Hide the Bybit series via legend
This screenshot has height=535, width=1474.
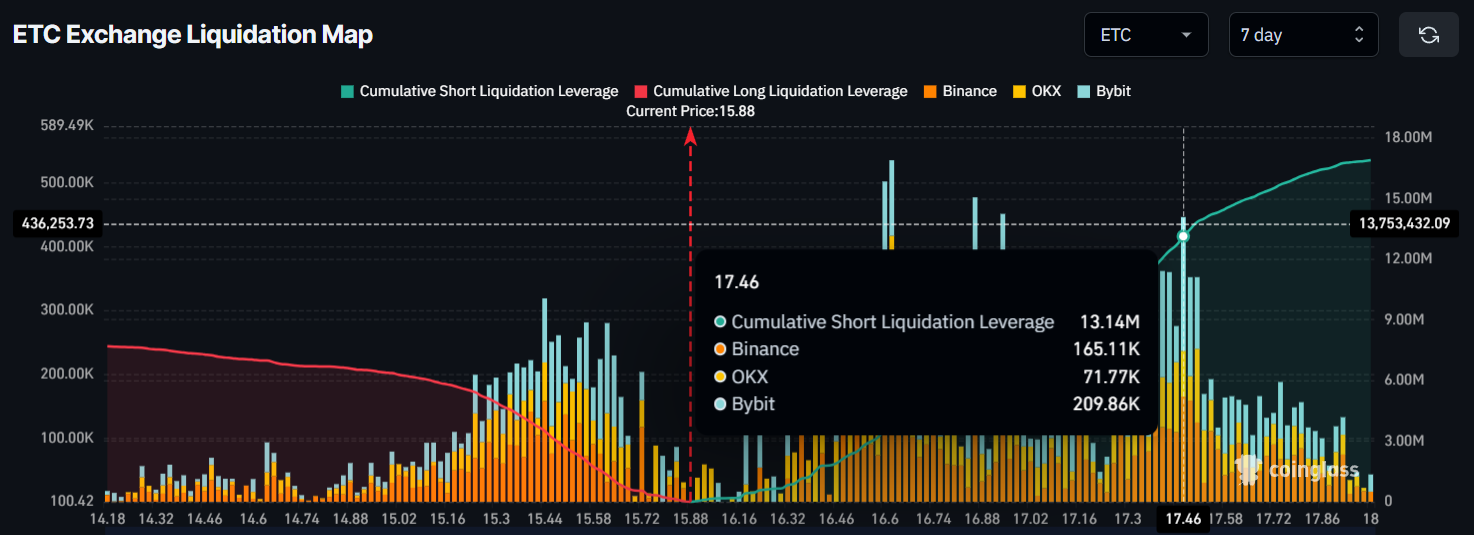point(1113,91)
